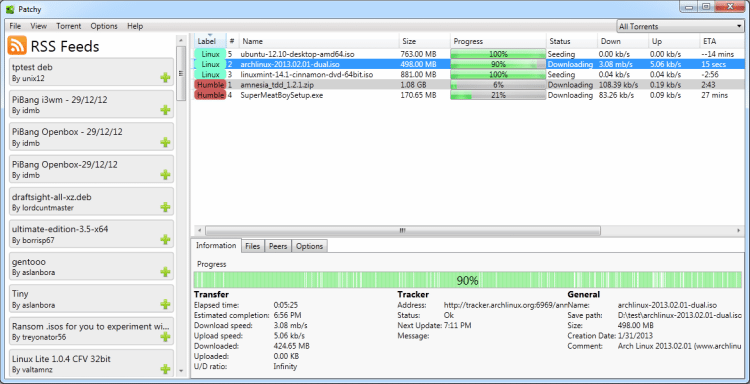This screenshot has width=750, height=384.
Task: Click the 21% progress bar of SuperMeatBoySetup
Action: tap(498, 95)
